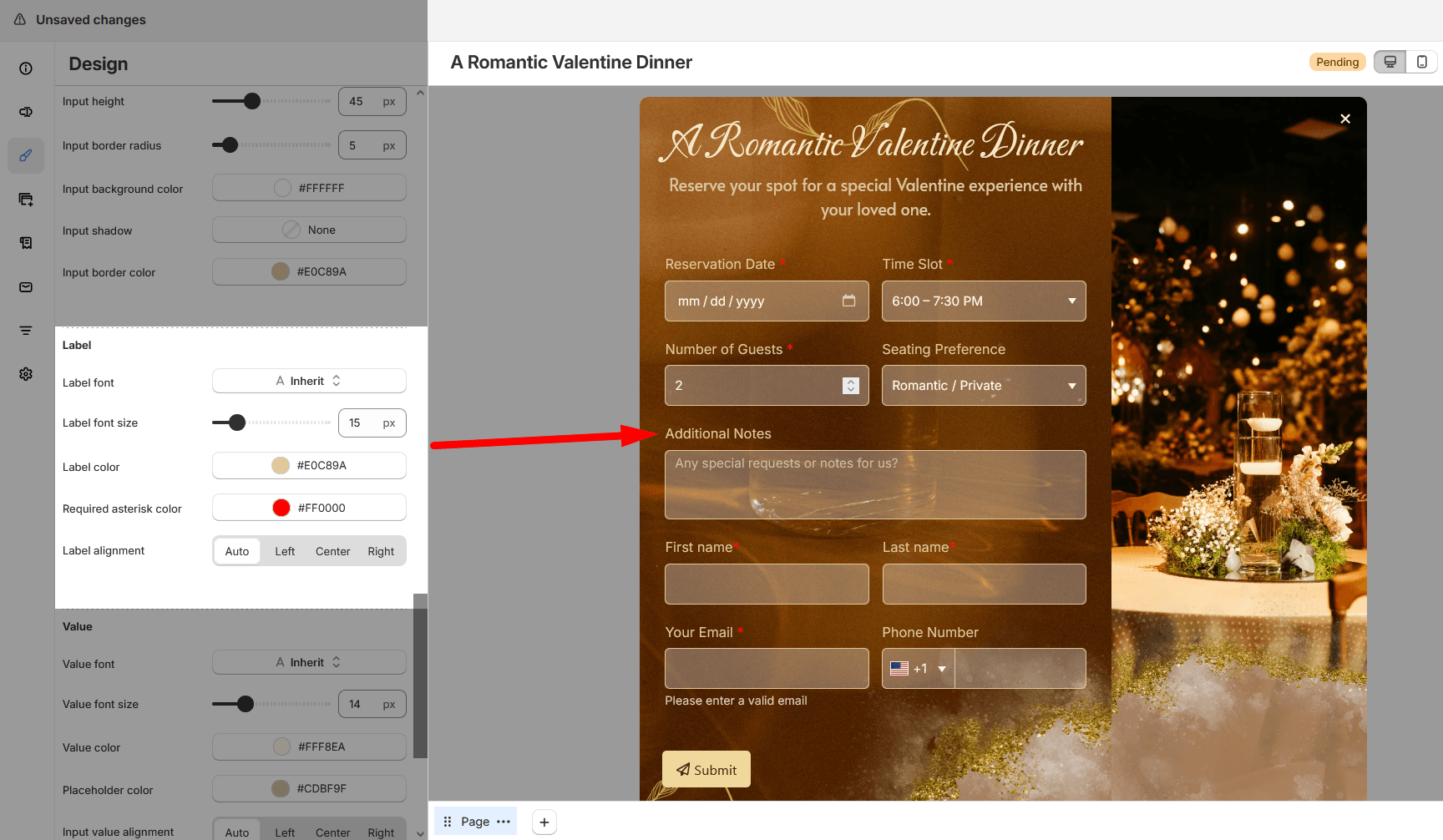The width and height of the screenshot is (1443, 840).
Task: Open the Label font Inherit dropdown
Action: pos(309,381)
